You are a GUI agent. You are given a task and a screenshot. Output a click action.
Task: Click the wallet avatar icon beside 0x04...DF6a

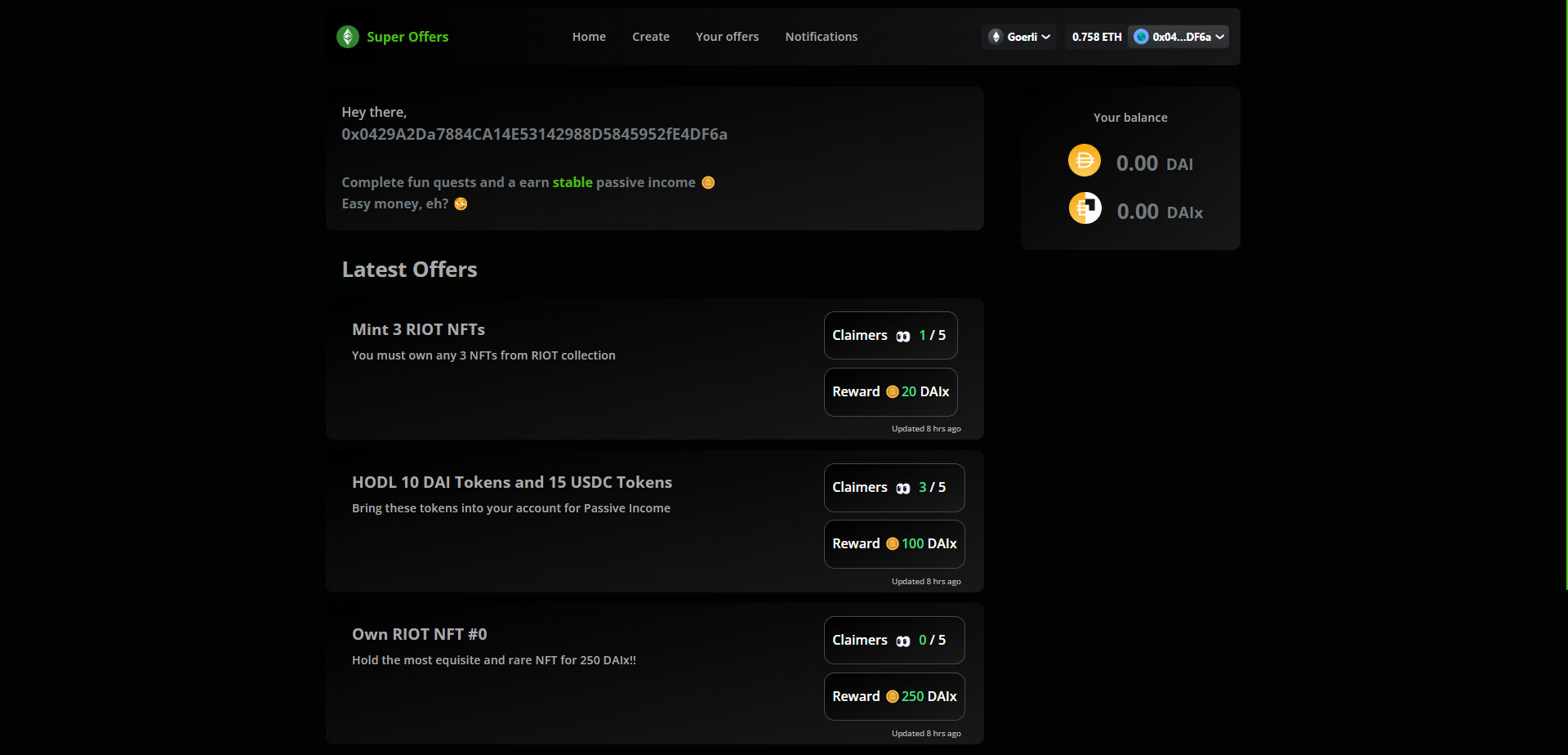point(1141,37)
